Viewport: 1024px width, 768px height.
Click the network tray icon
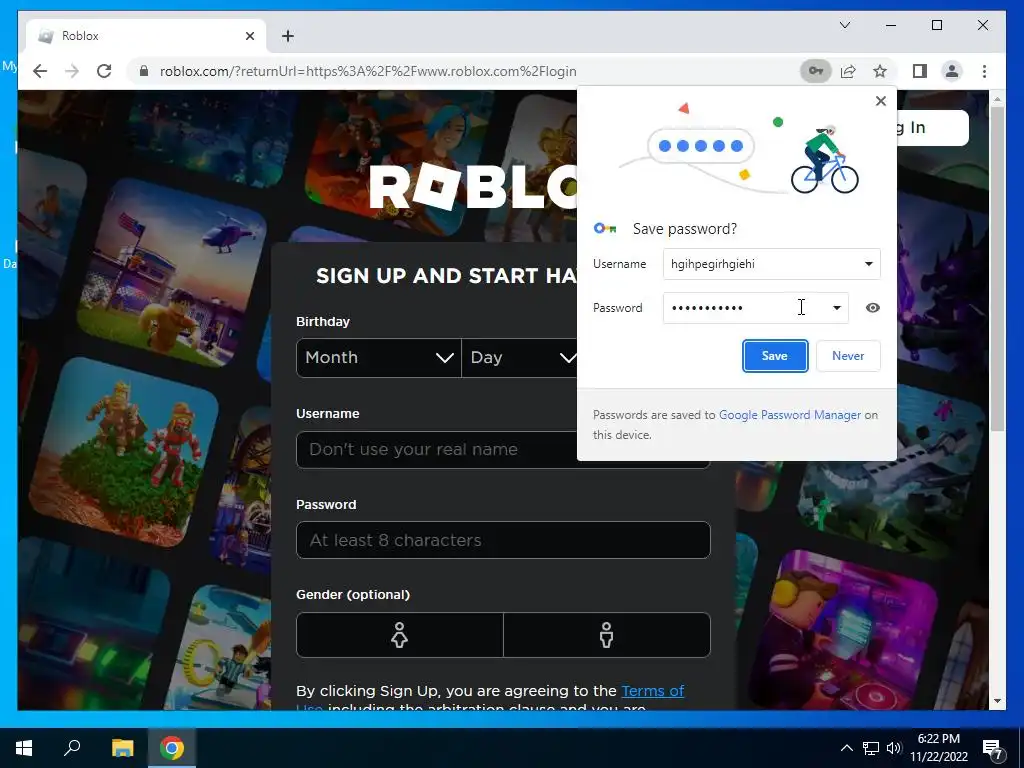(871, 748)
